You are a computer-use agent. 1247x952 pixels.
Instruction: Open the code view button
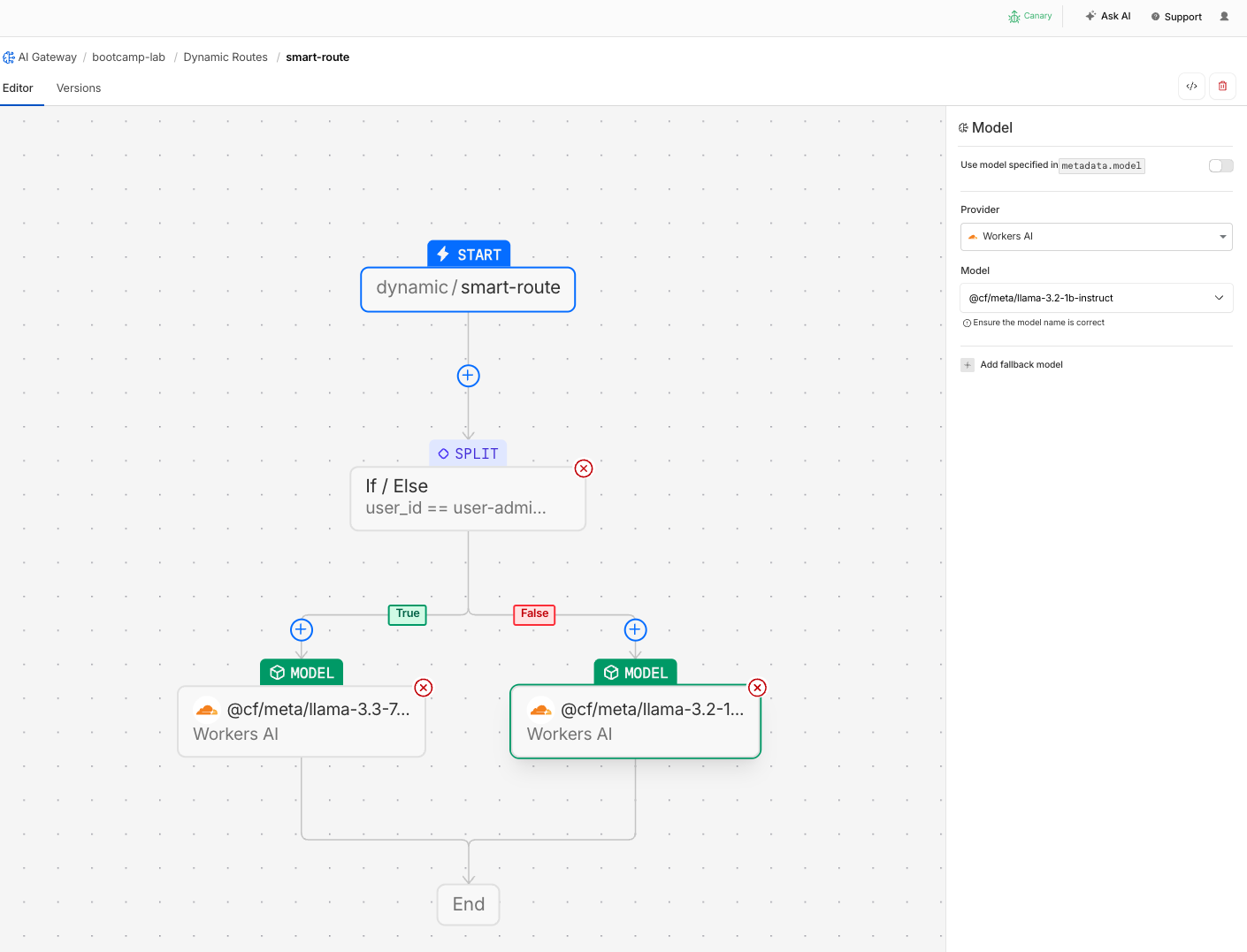[1191, 87]
